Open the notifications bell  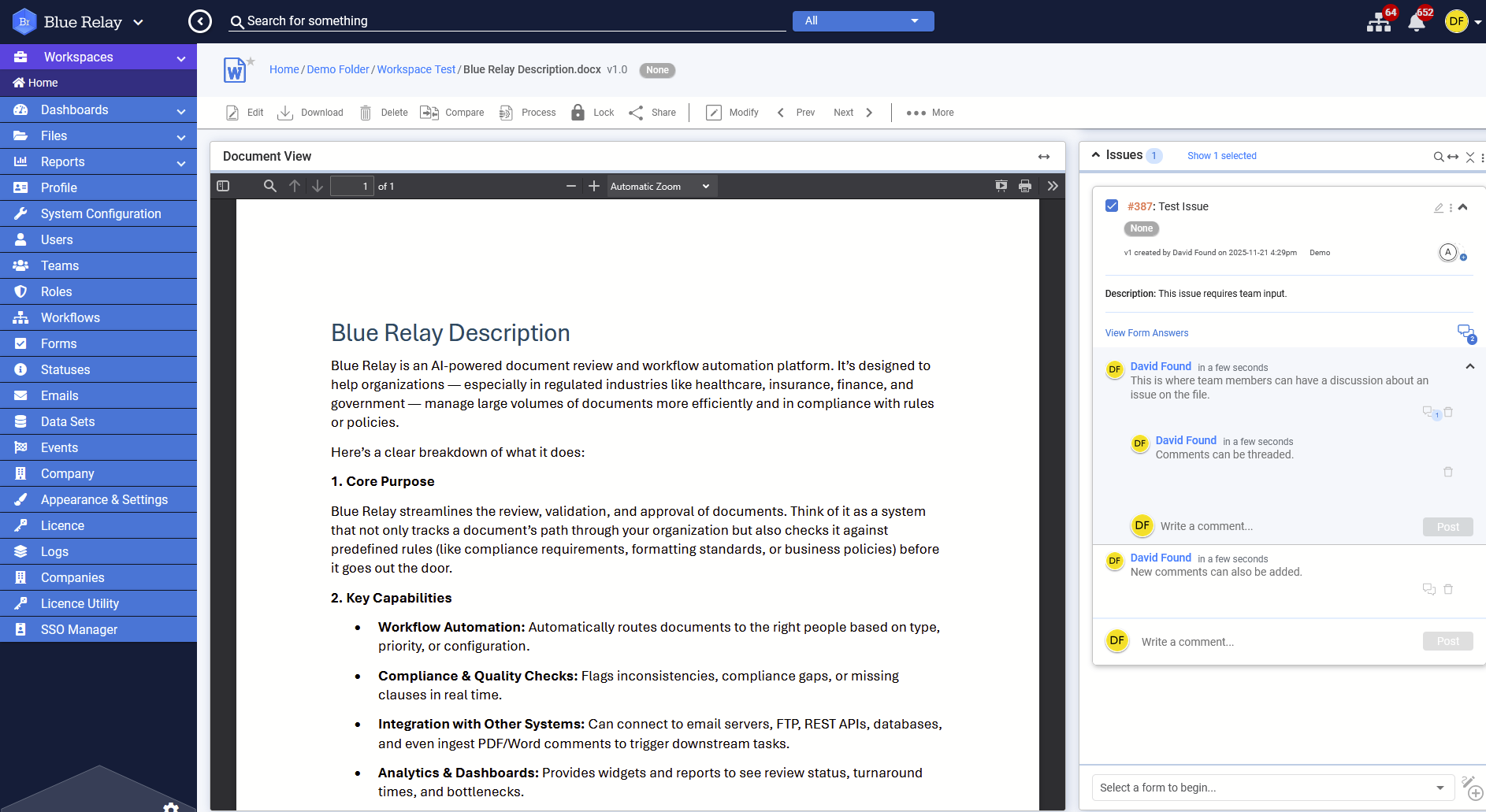(1417, 22)
